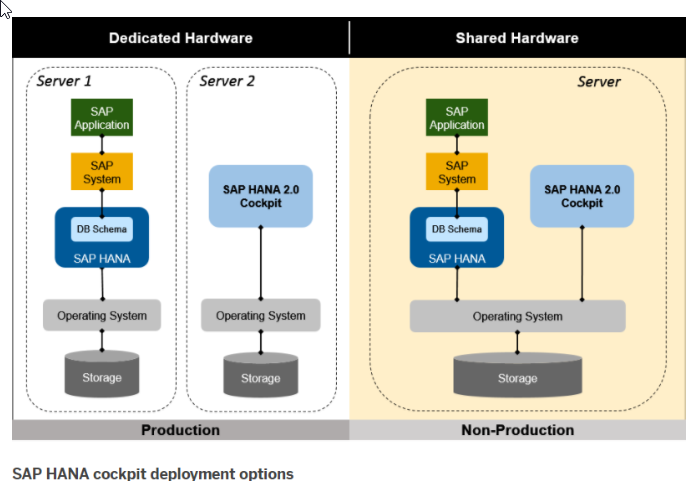Select DB Schema box in Server 1
The height and width of the screenshot is (490, 698).
point(102,229)
